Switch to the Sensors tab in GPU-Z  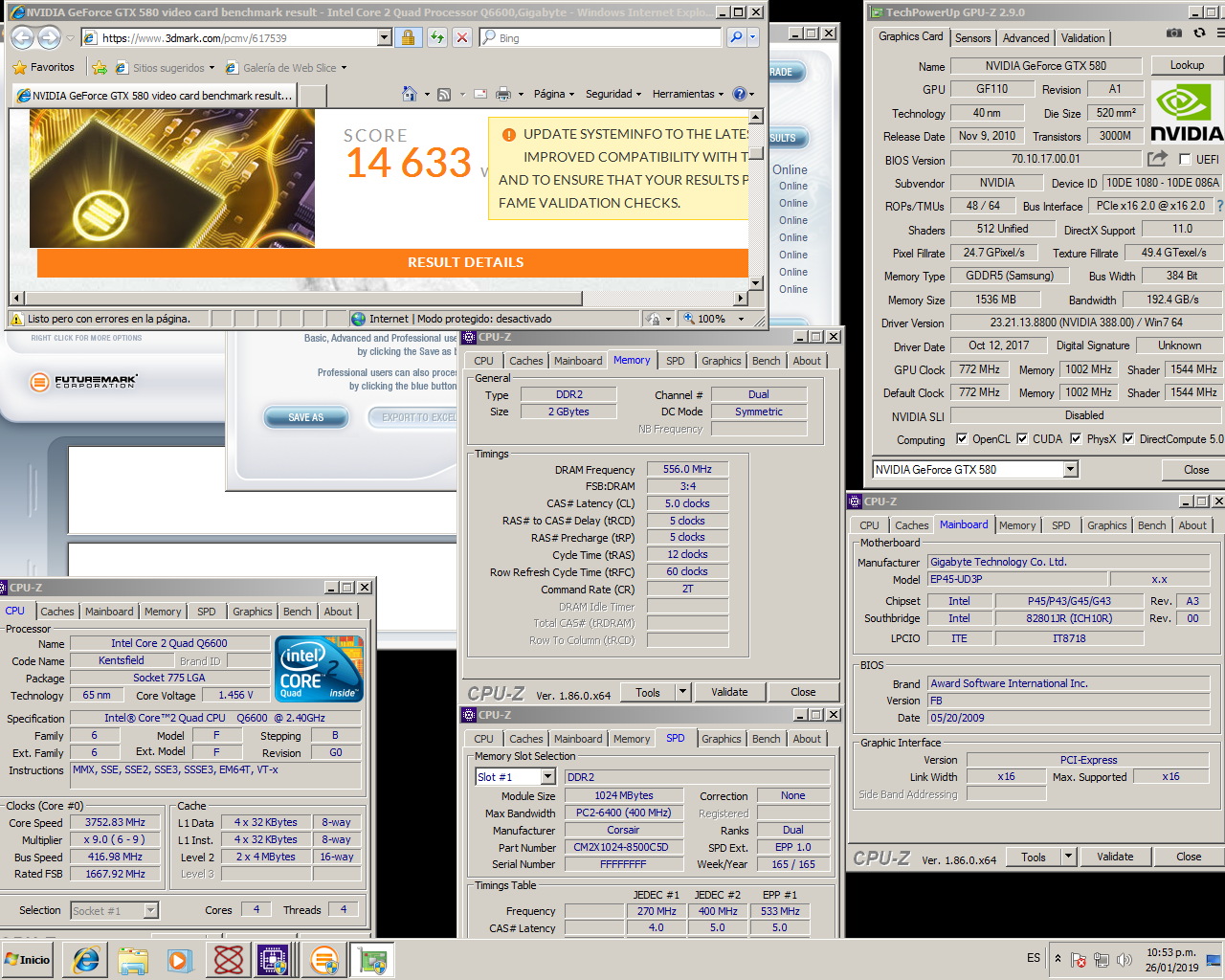tap(972, 38)
